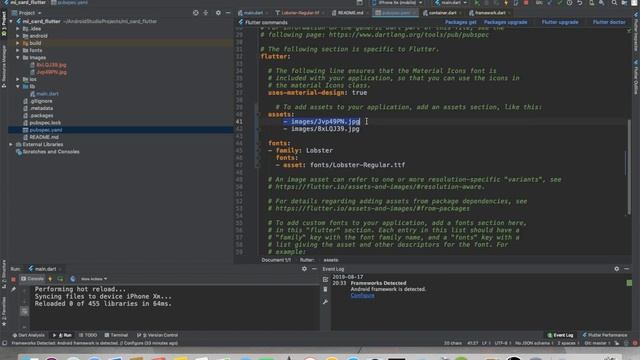This screenshot has width=640, height=360.
Task: Open the Dart Analysis tool window
Action: [x=29, y=335]
